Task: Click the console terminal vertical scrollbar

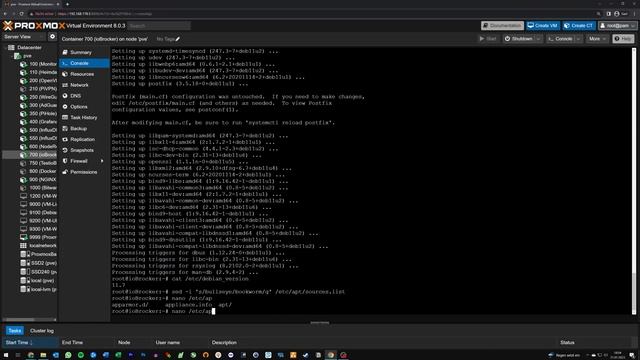Action: [x=634, y=182]
